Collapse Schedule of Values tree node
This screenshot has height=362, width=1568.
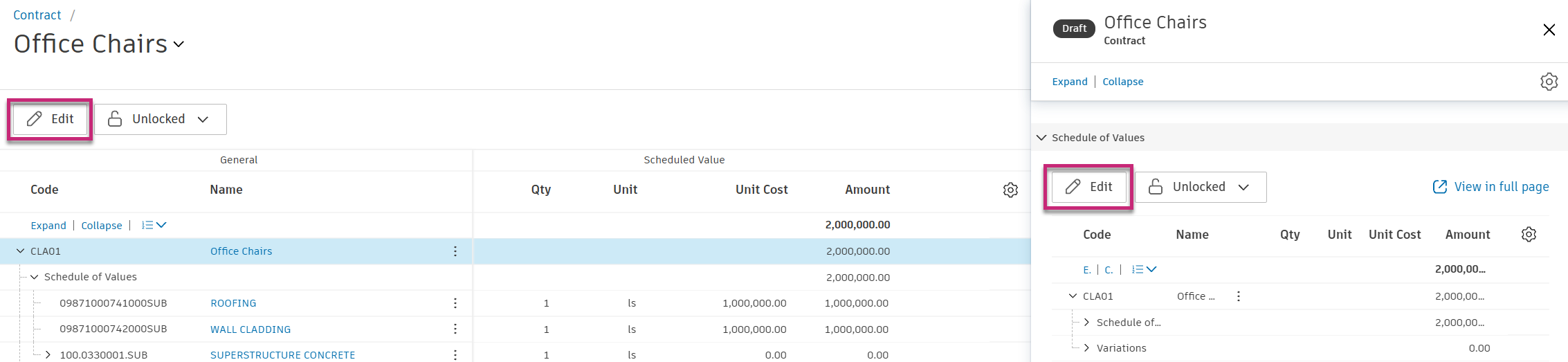[34, 277]
